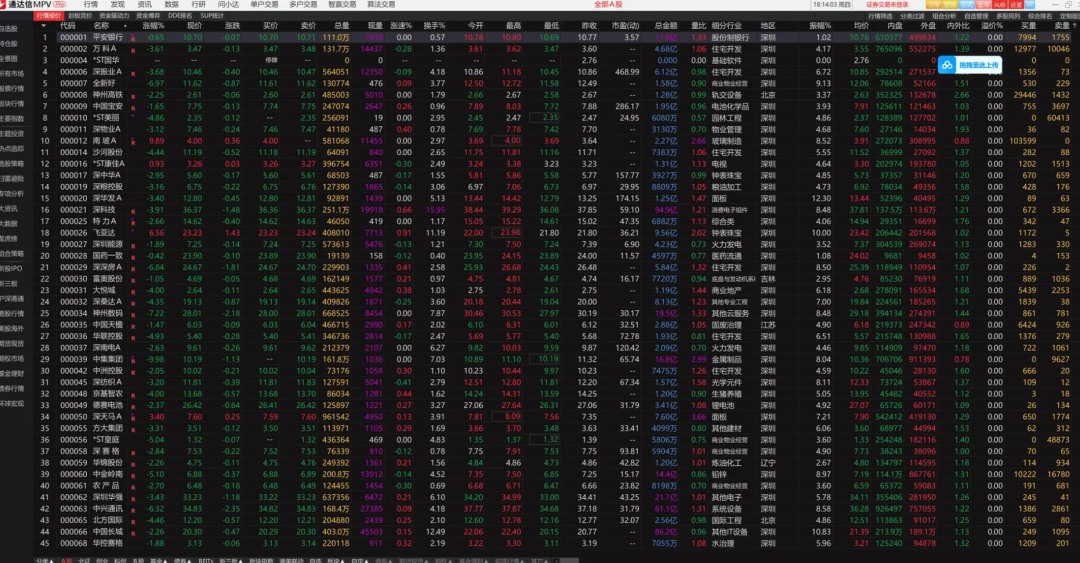Switch to the SUP统计 tab
Viewport: 1080px width, 563px height.
pos(211,15)
